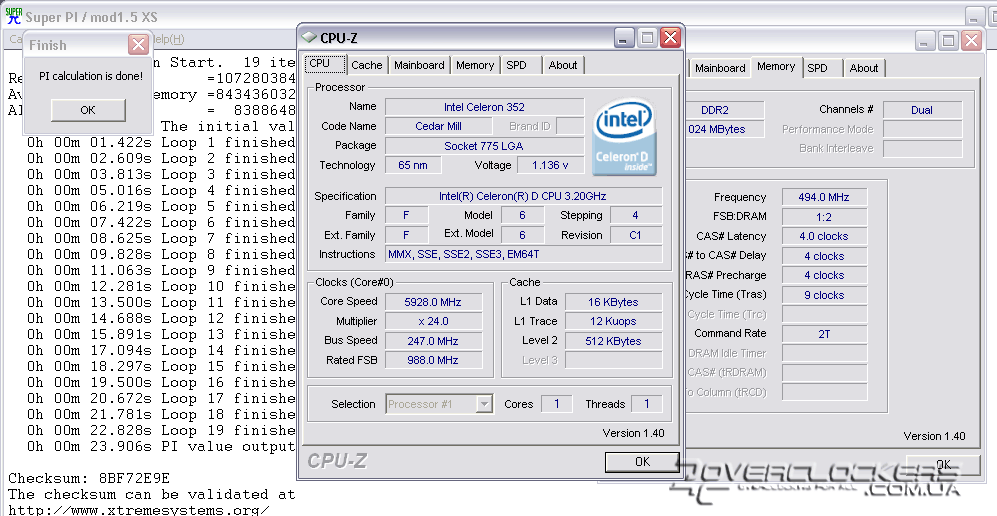
Task: Click the Technology value 65 nm
Action: point(412,165)
